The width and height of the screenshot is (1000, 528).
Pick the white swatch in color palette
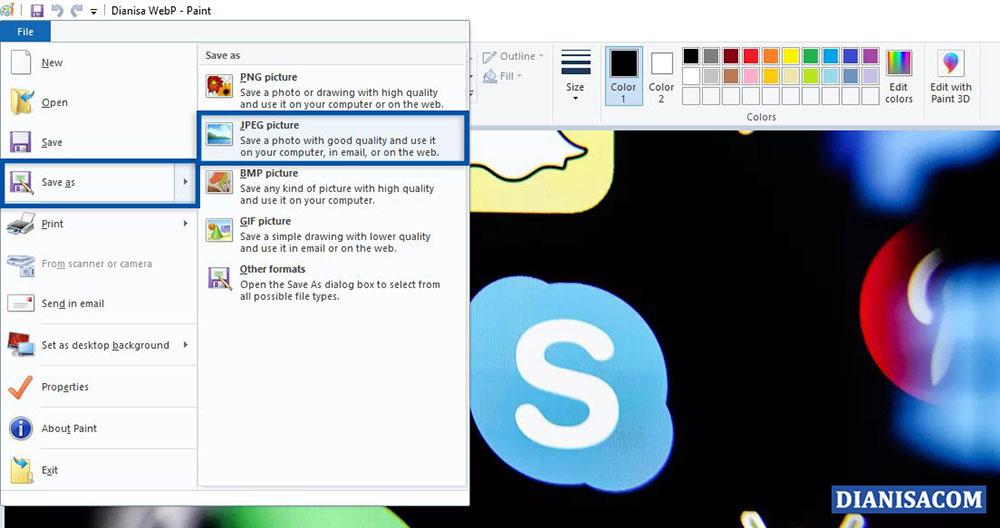point(691,76)
